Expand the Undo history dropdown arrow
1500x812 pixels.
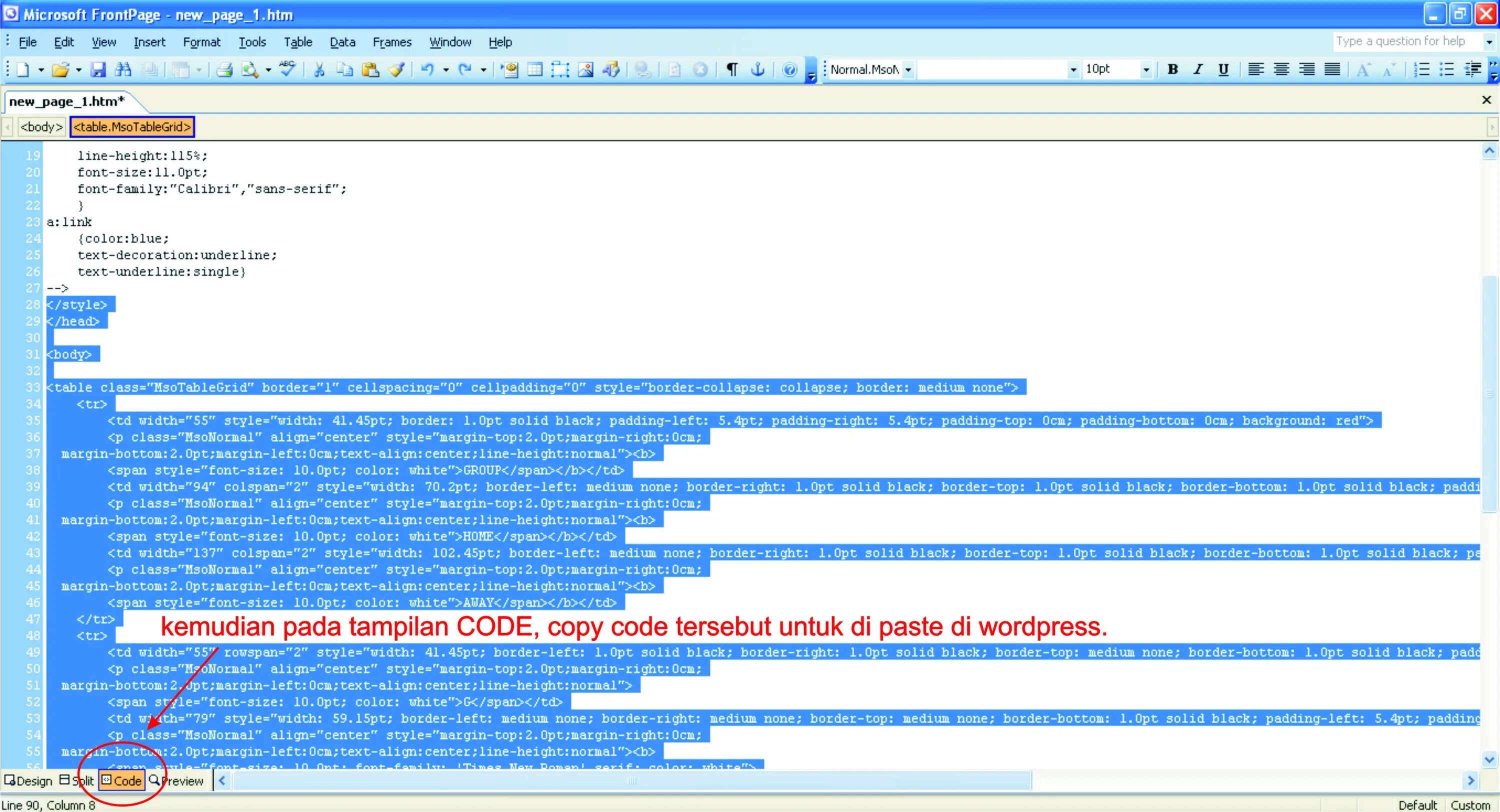tap(446, 70)
